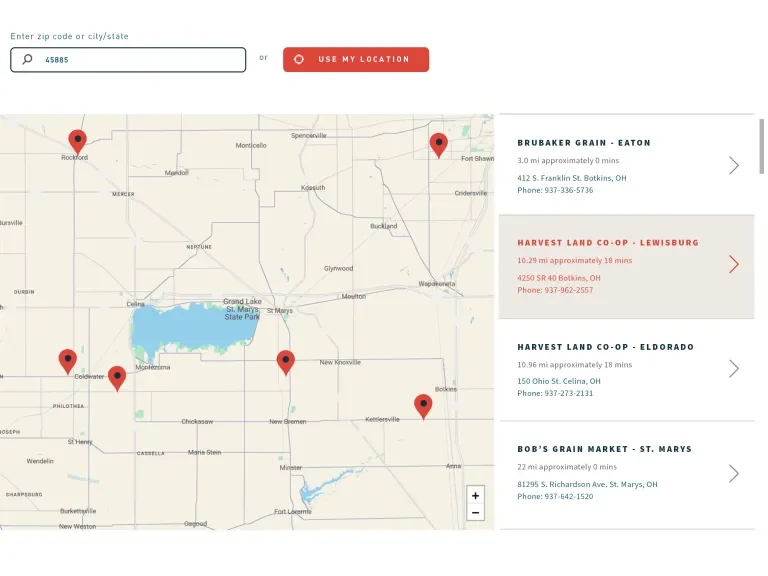The image size is (768, 576).
Task: Click the results list scrollbar thumb
Action: tap(762, 146)
